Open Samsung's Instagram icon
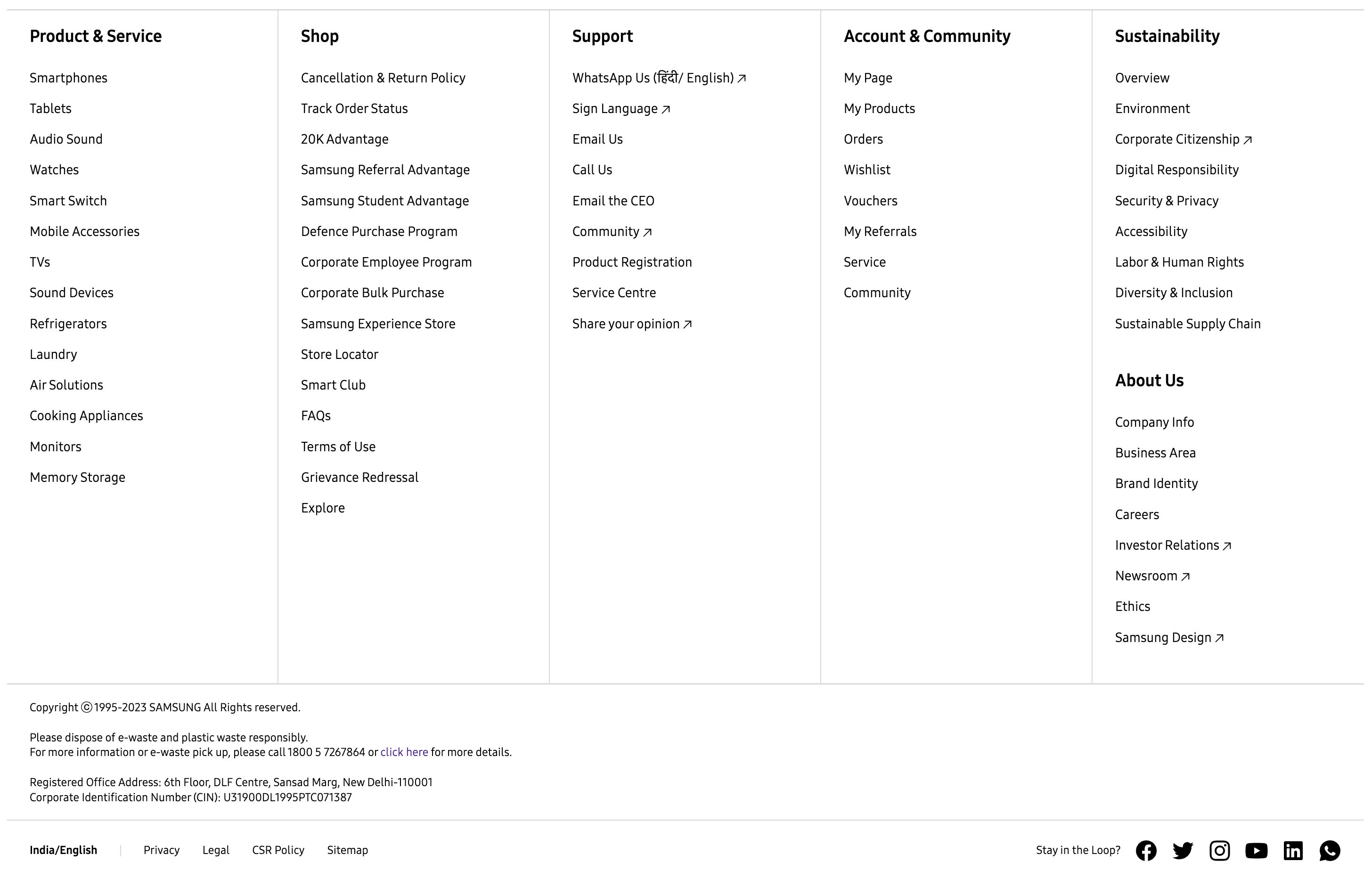 1219,851
